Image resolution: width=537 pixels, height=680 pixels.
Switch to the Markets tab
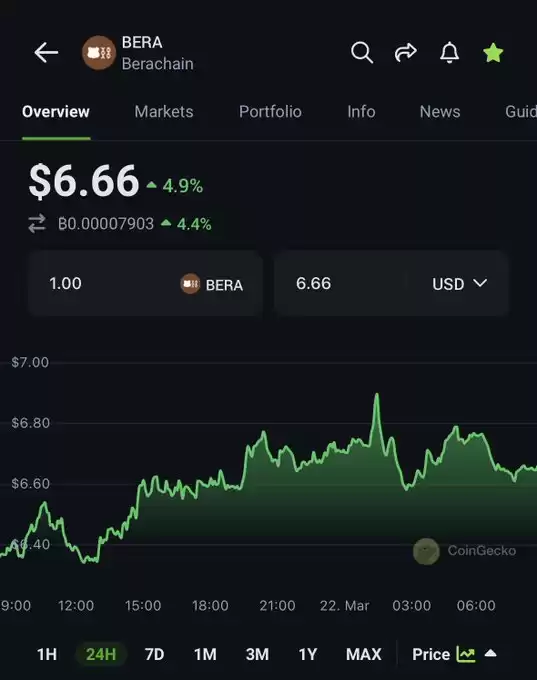[164, 111]
